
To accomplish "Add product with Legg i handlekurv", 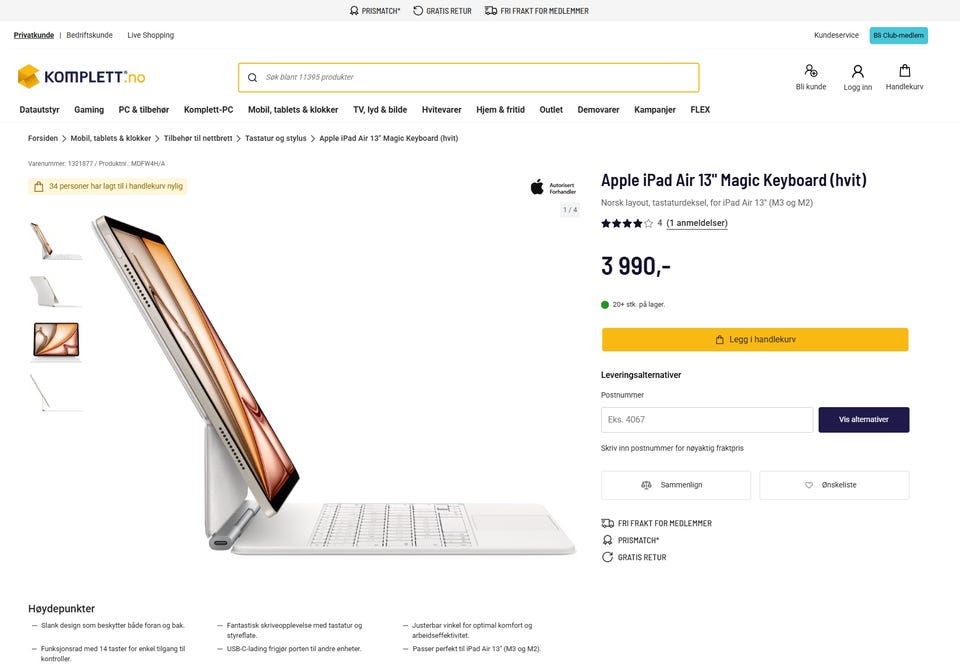I will [x=755, y=340].
